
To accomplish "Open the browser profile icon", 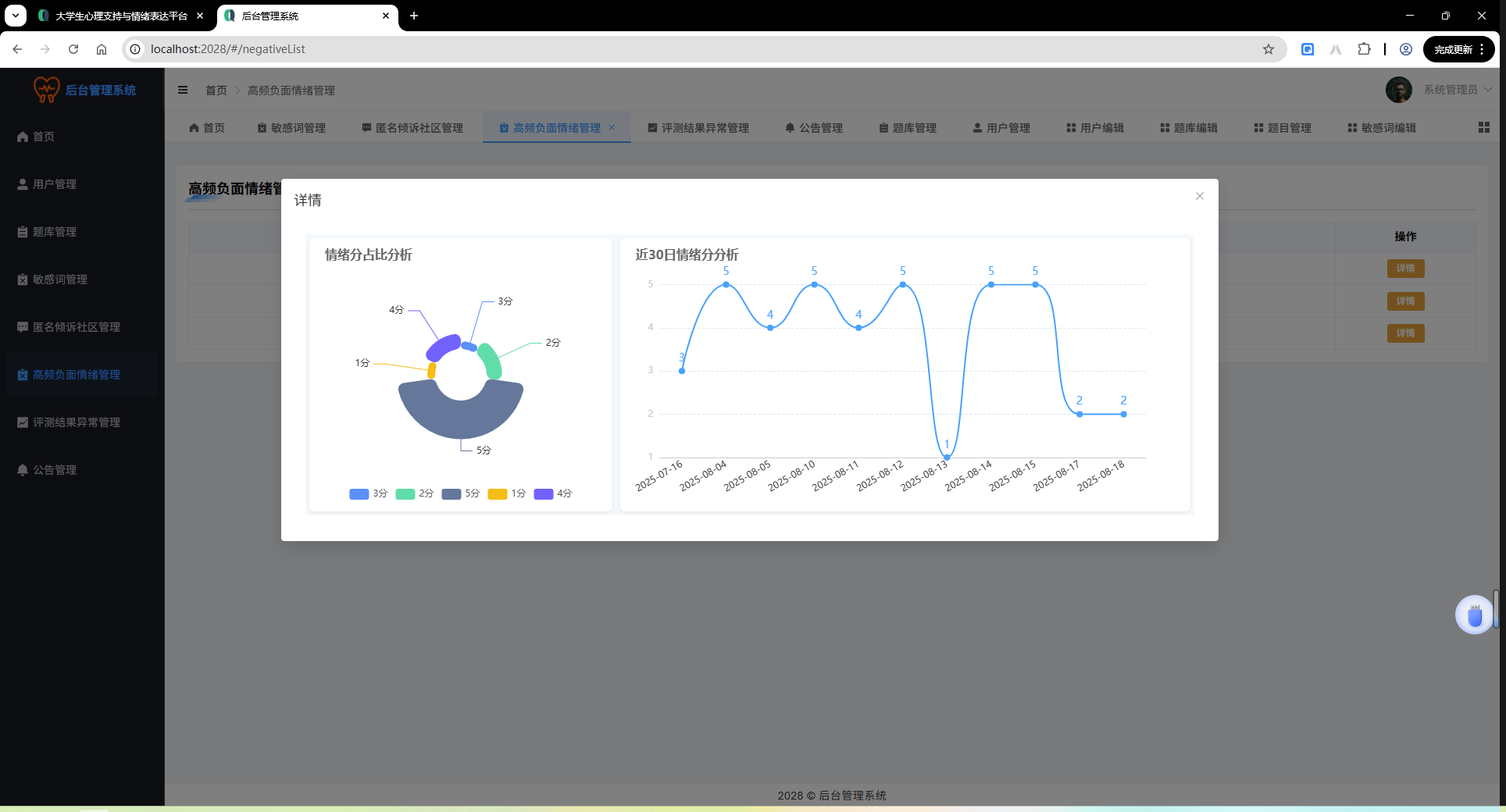I will pos(1406,49).
